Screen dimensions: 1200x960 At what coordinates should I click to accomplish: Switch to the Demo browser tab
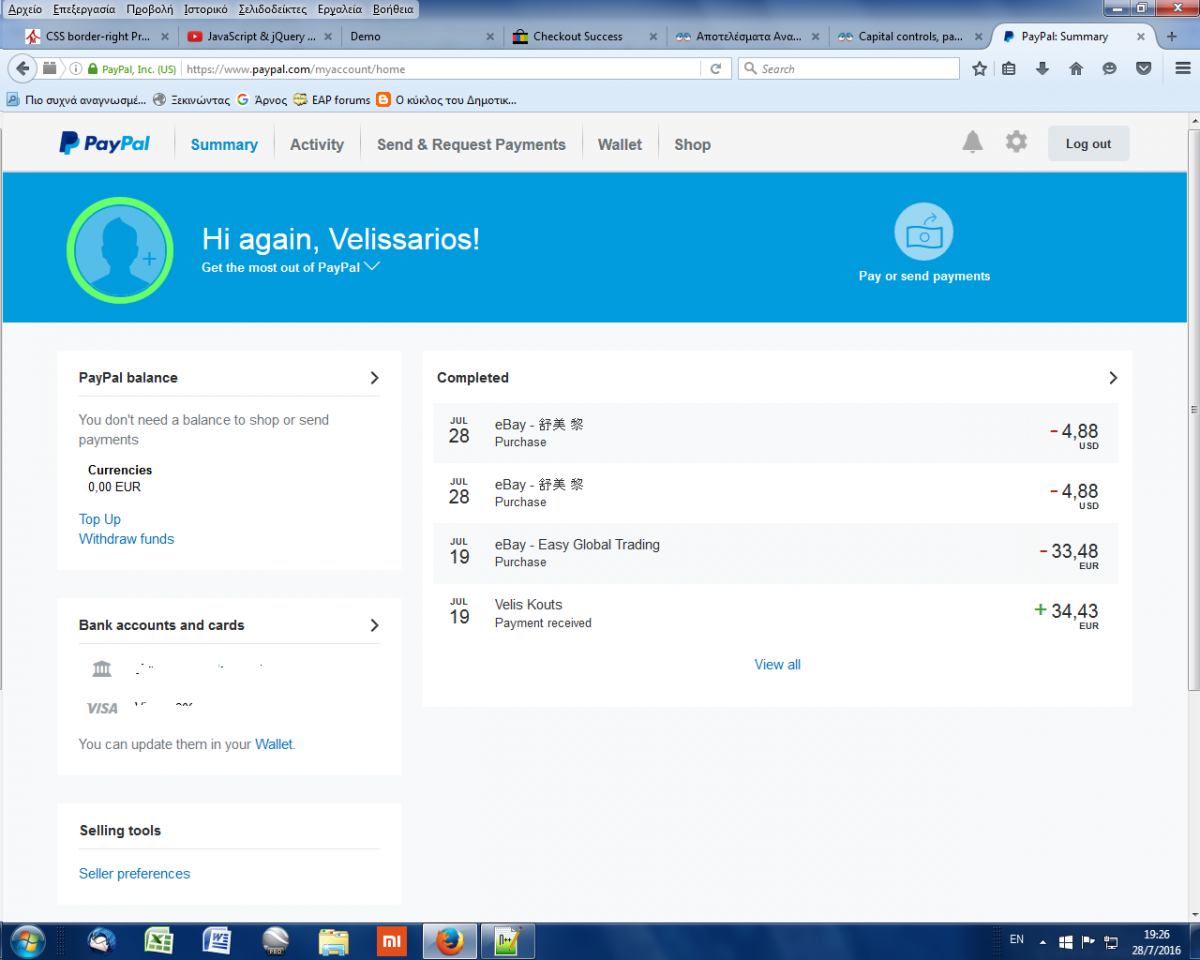click(420, 36)
